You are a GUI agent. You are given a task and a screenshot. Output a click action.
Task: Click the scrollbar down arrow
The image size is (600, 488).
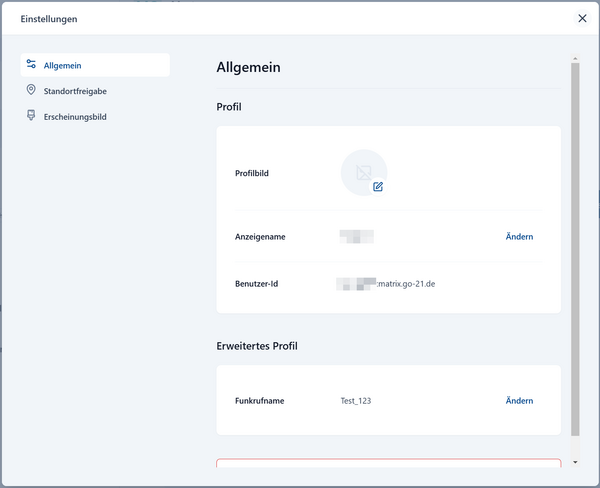574,462
